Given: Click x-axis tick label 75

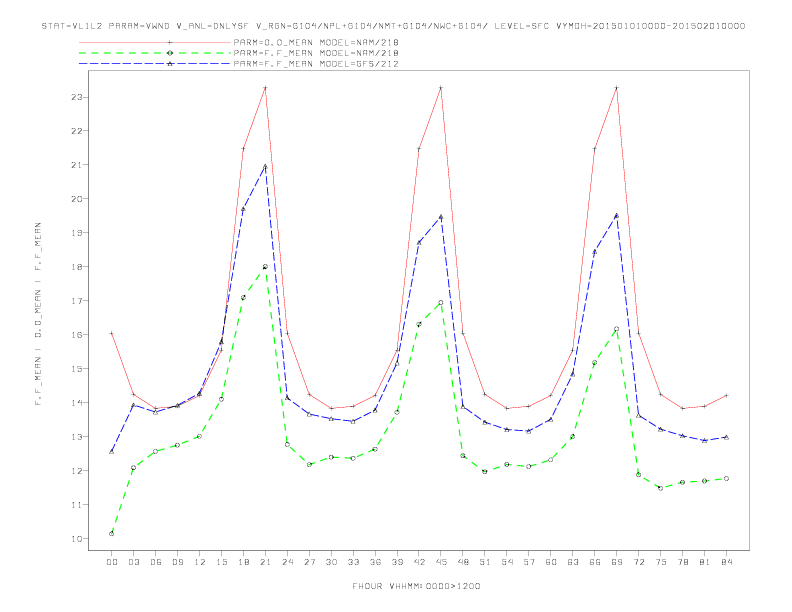Looking at the screenshot, I should tap(661, 562).
